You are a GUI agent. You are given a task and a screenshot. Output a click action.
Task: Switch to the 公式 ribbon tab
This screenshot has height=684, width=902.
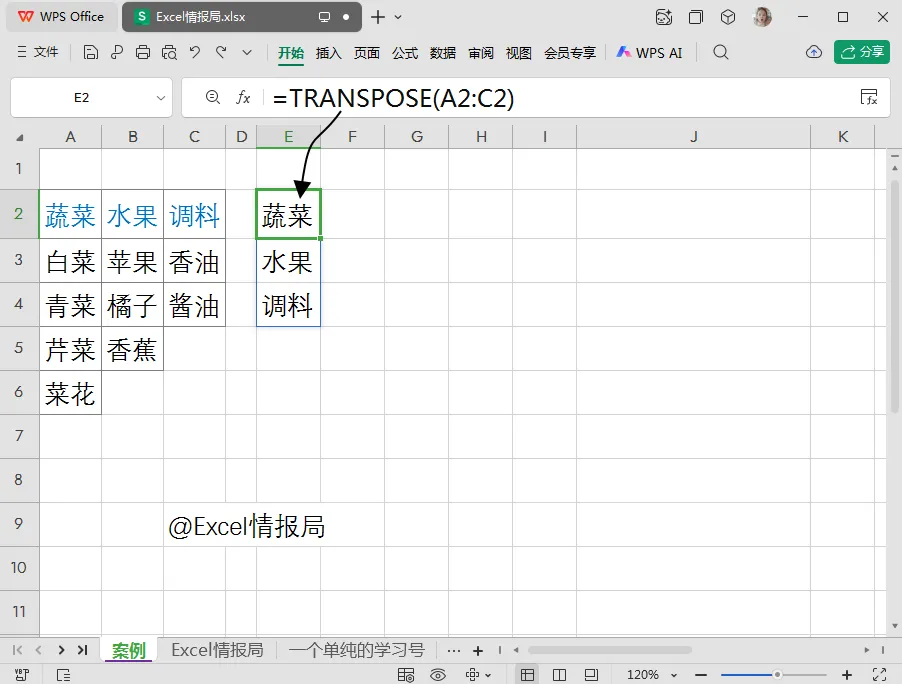pyautogui.click(x=405, y=54)
